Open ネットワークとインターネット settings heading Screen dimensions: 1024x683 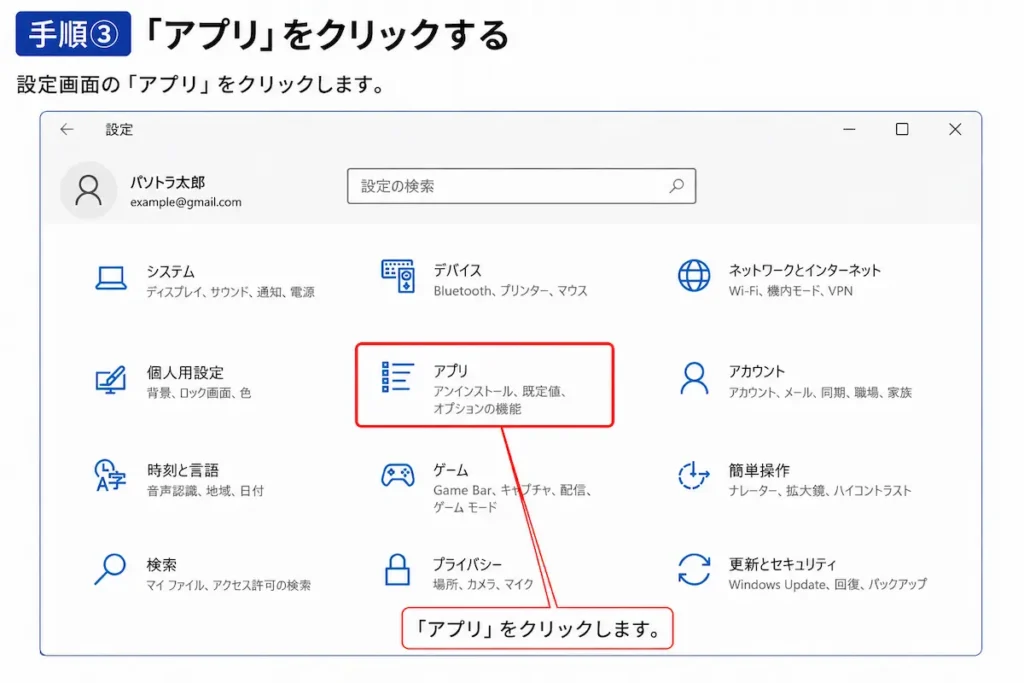805,270
